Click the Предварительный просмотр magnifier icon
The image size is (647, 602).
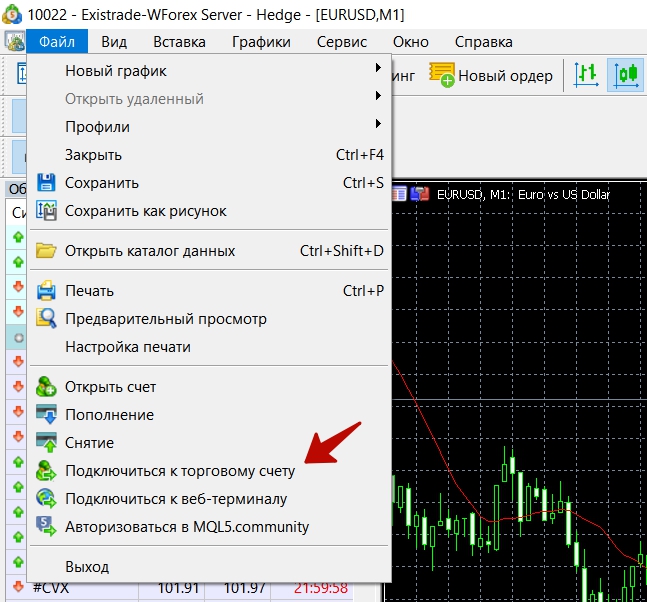46,319
